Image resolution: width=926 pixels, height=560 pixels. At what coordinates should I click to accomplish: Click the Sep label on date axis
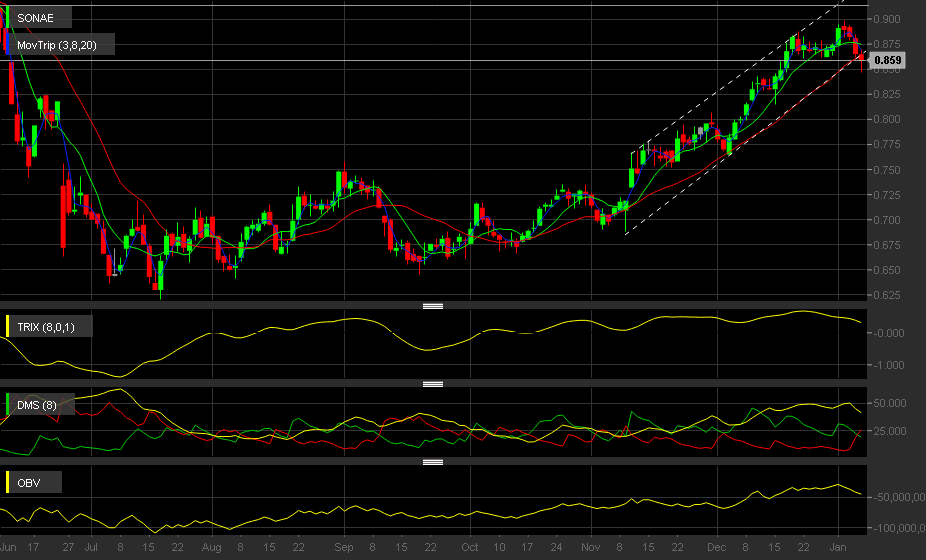pyautogui.click(x=344, y=547)
